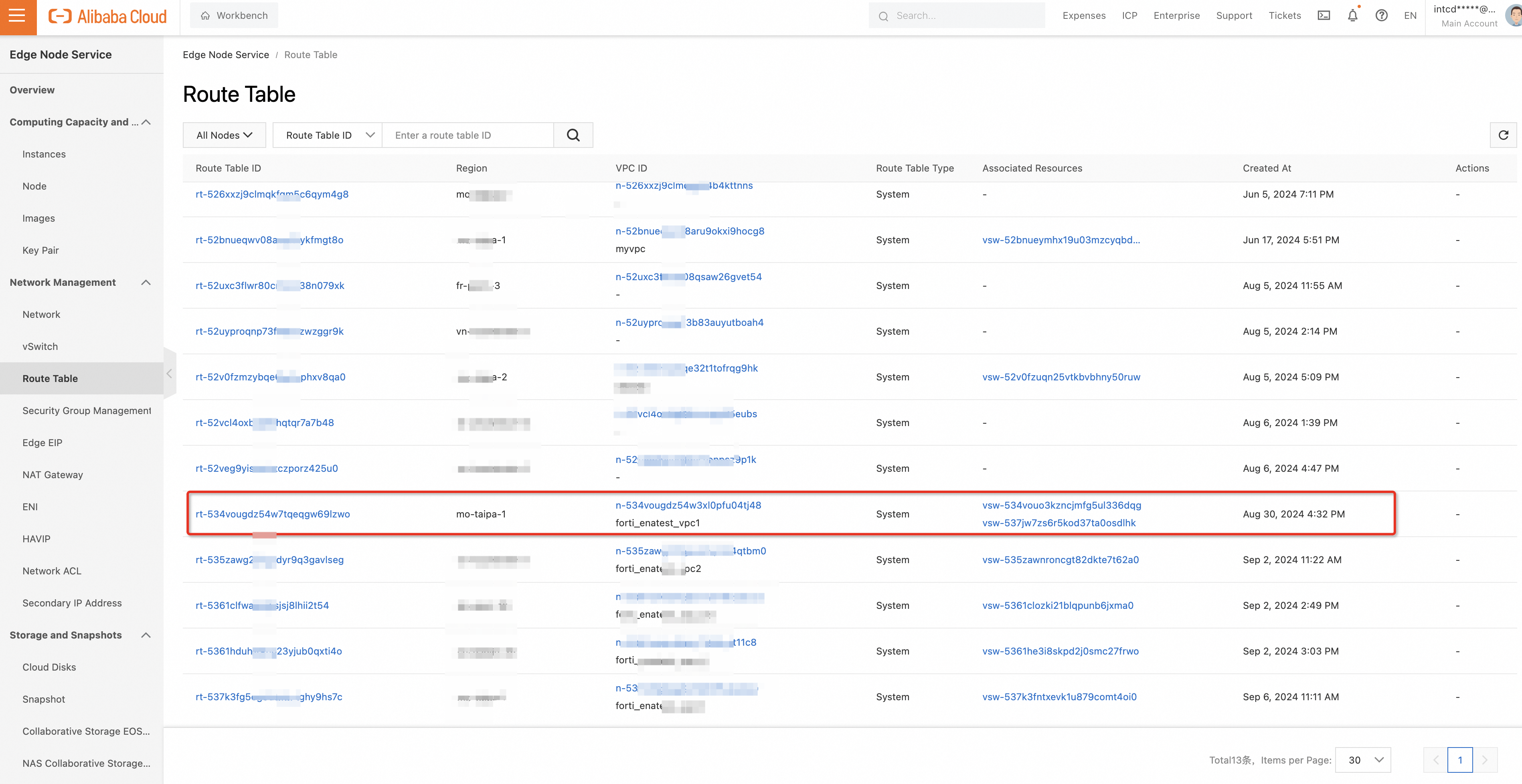
Task: Open Network in the sidebar
Action: (41, 314)
